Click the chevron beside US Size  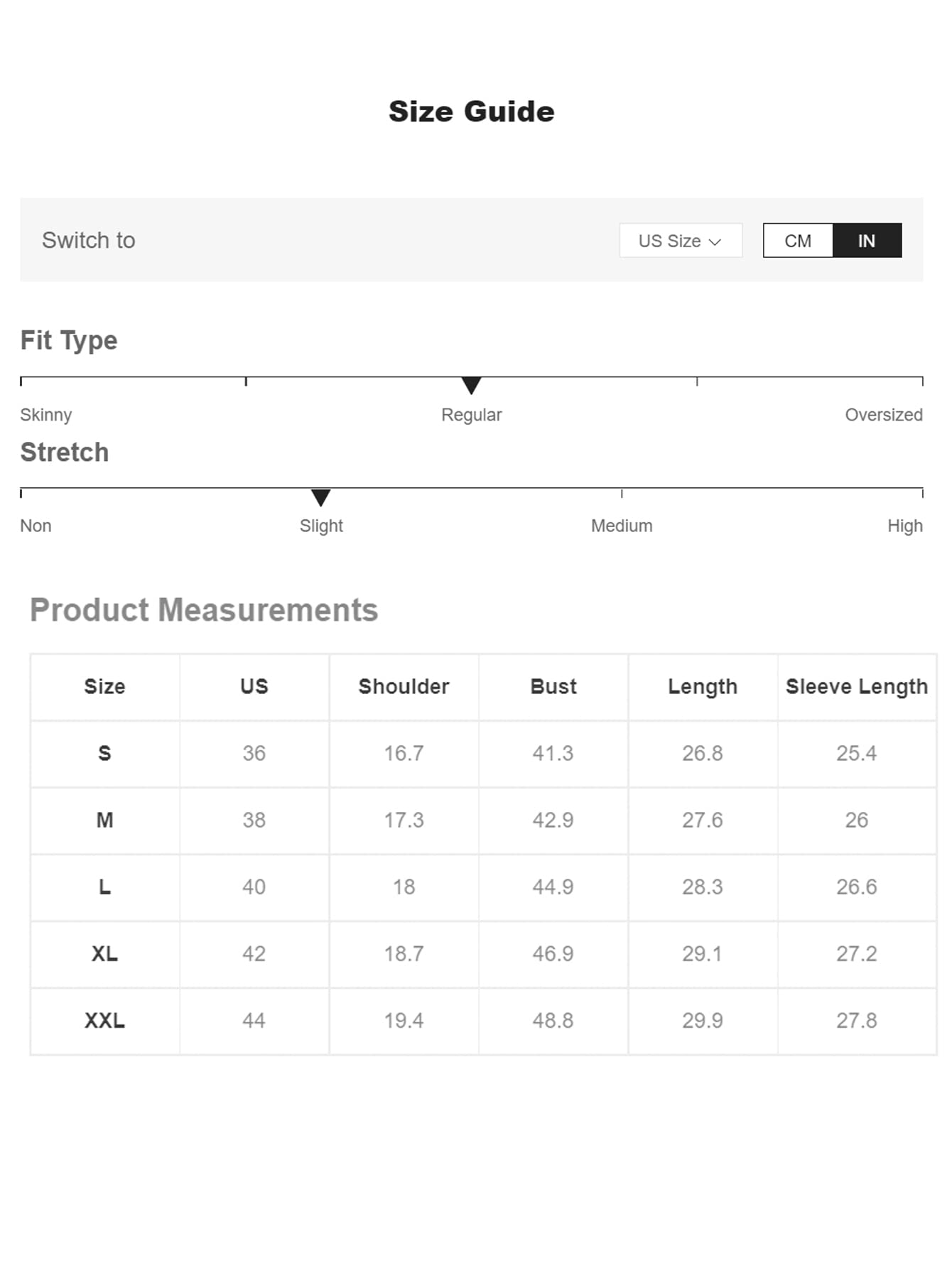715,242
